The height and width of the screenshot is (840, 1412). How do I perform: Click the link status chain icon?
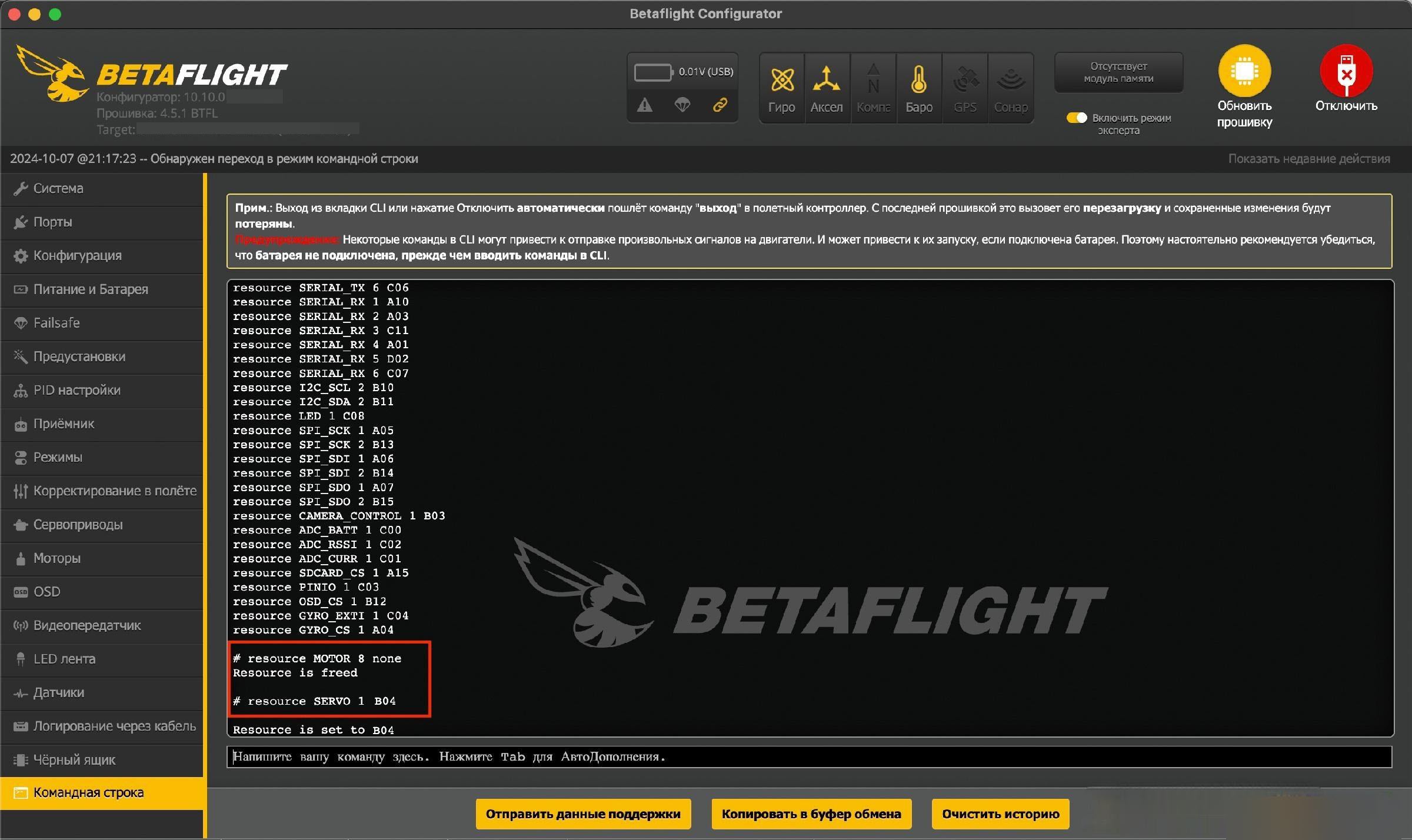[x=720, y=105]
